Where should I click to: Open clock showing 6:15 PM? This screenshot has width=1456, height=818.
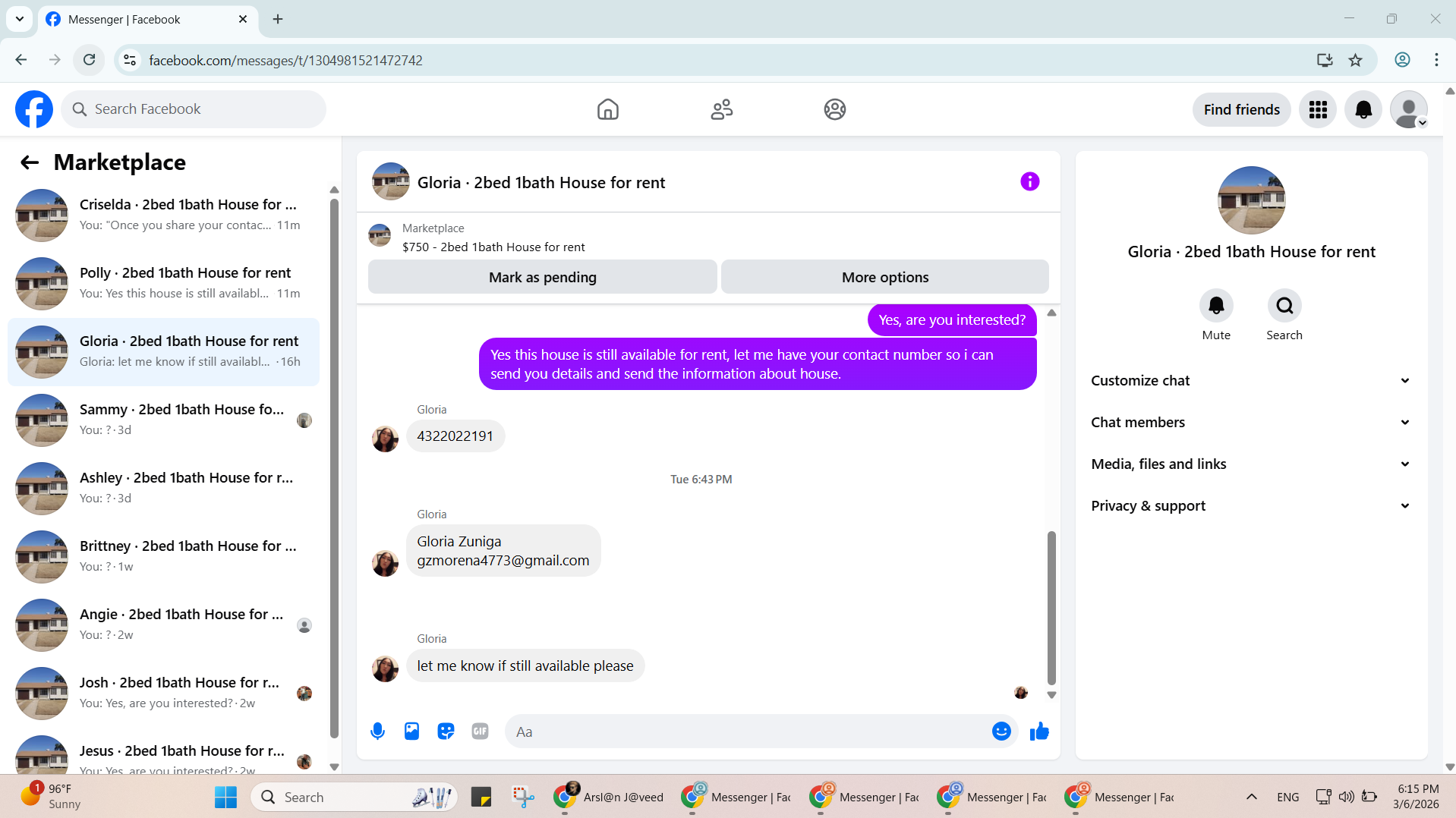[x=1416, y=797]
